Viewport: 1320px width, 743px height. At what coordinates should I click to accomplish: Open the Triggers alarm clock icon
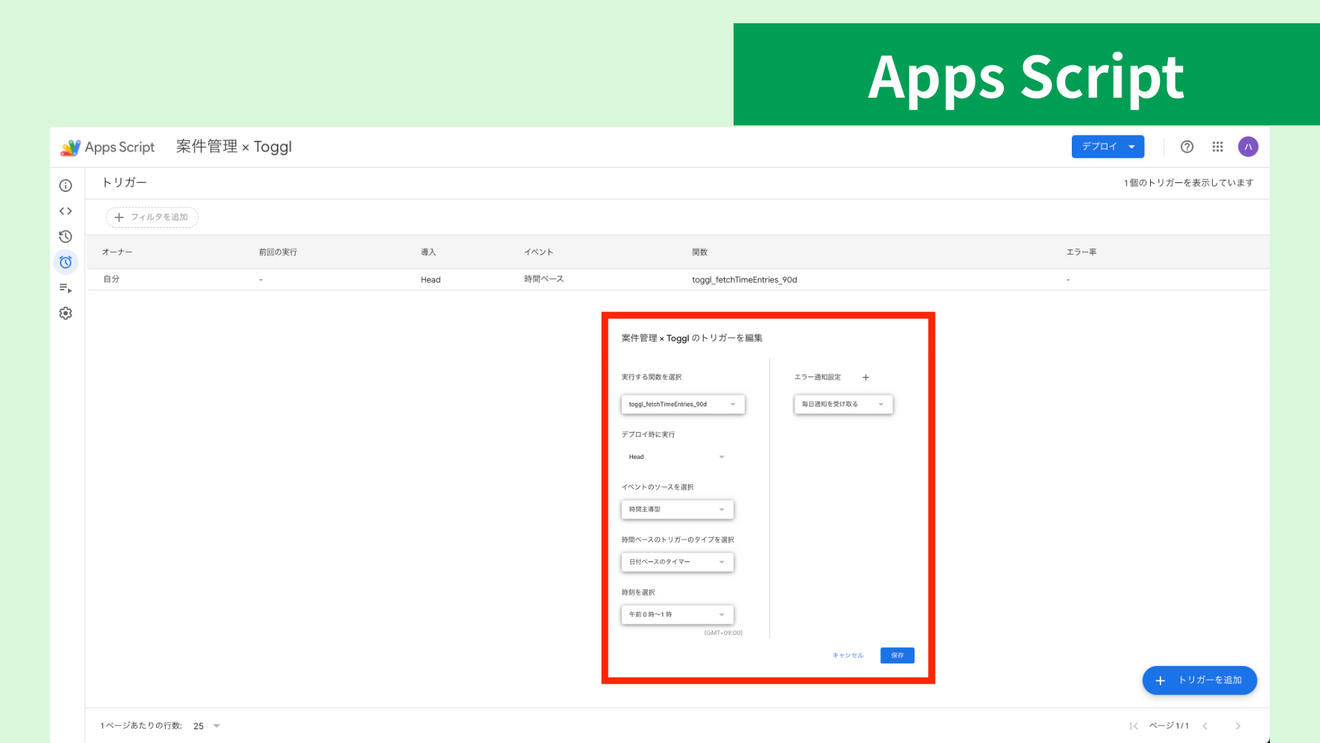66,262
